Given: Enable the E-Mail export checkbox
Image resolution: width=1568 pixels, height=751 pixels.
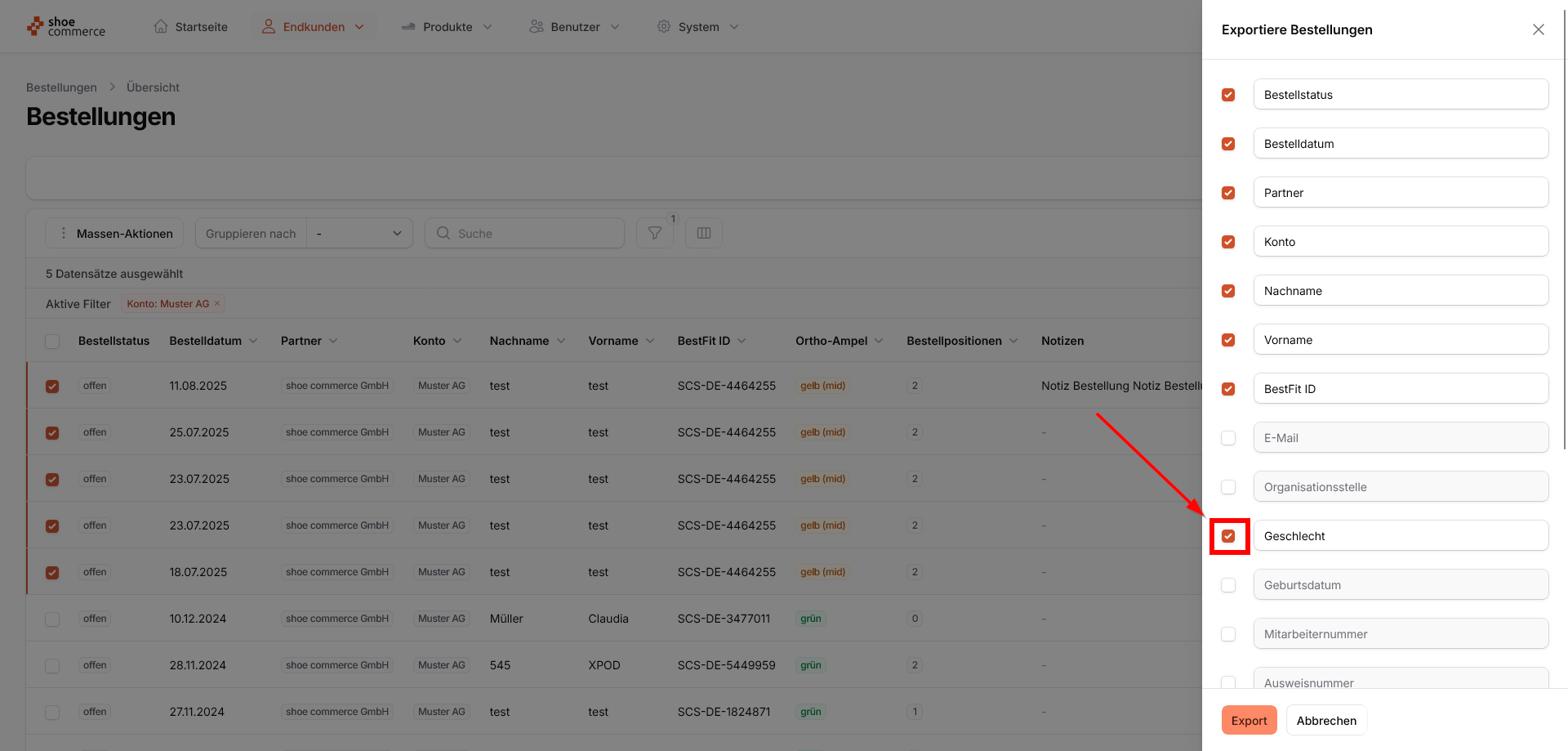Looking at the screenshot, I should tap(1228, 438).
